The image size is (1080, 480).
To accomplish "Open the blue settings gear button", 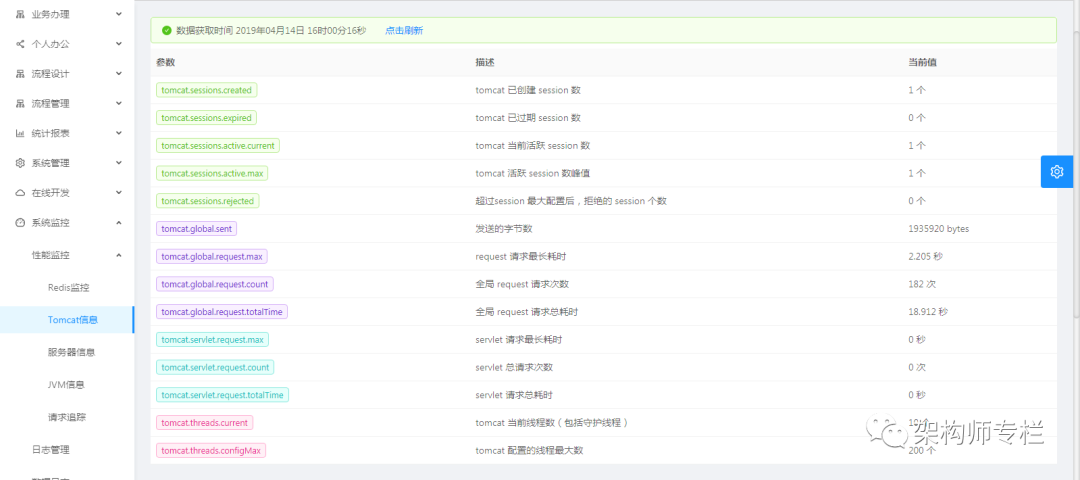I will coord(1057,171).
